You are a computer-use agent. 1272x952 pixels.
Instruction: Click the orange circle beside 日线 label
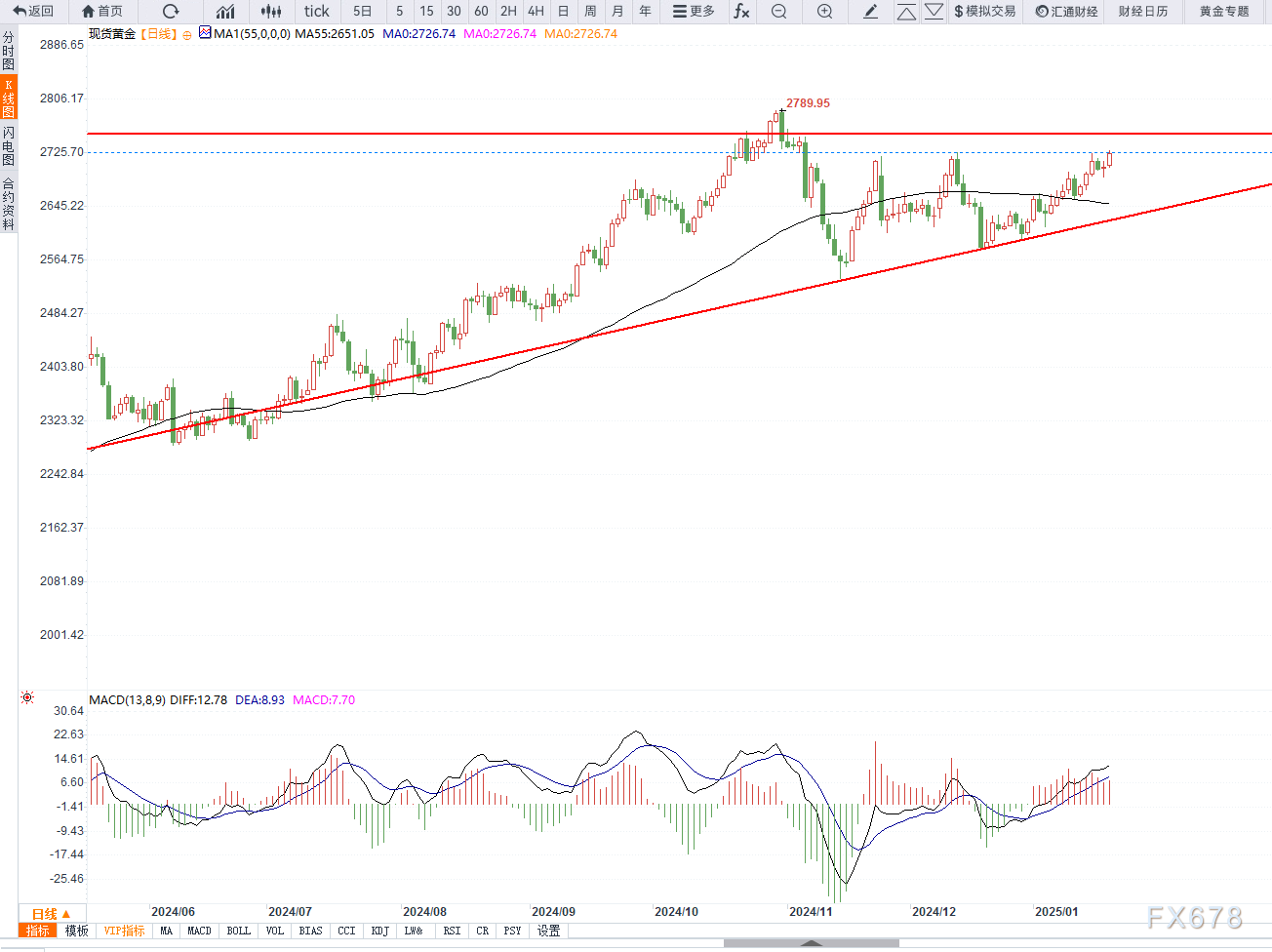point(187,35)
